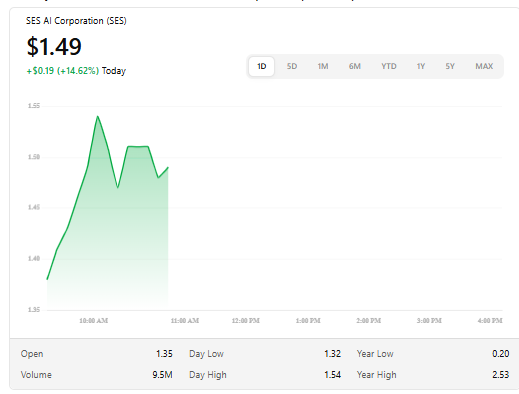Click the 10:00 AM axis label
This screenshot has height=394, width=519.
click(x=94, y=321)
